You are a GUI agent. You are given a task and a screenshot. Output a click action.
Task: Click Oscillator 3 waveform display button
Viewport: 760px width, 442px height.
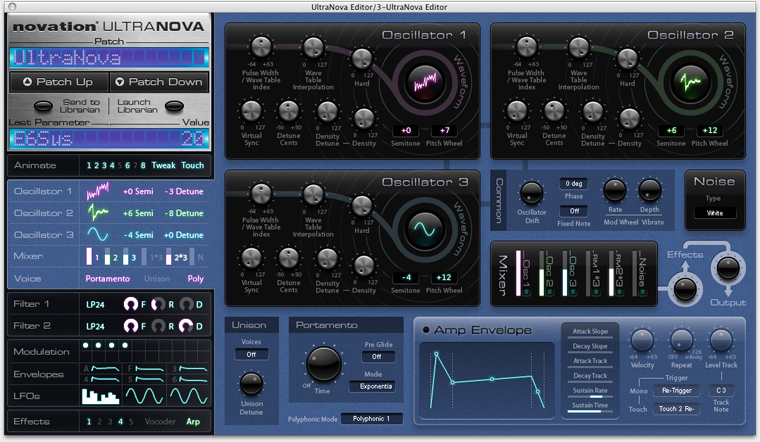pos(425,230)
